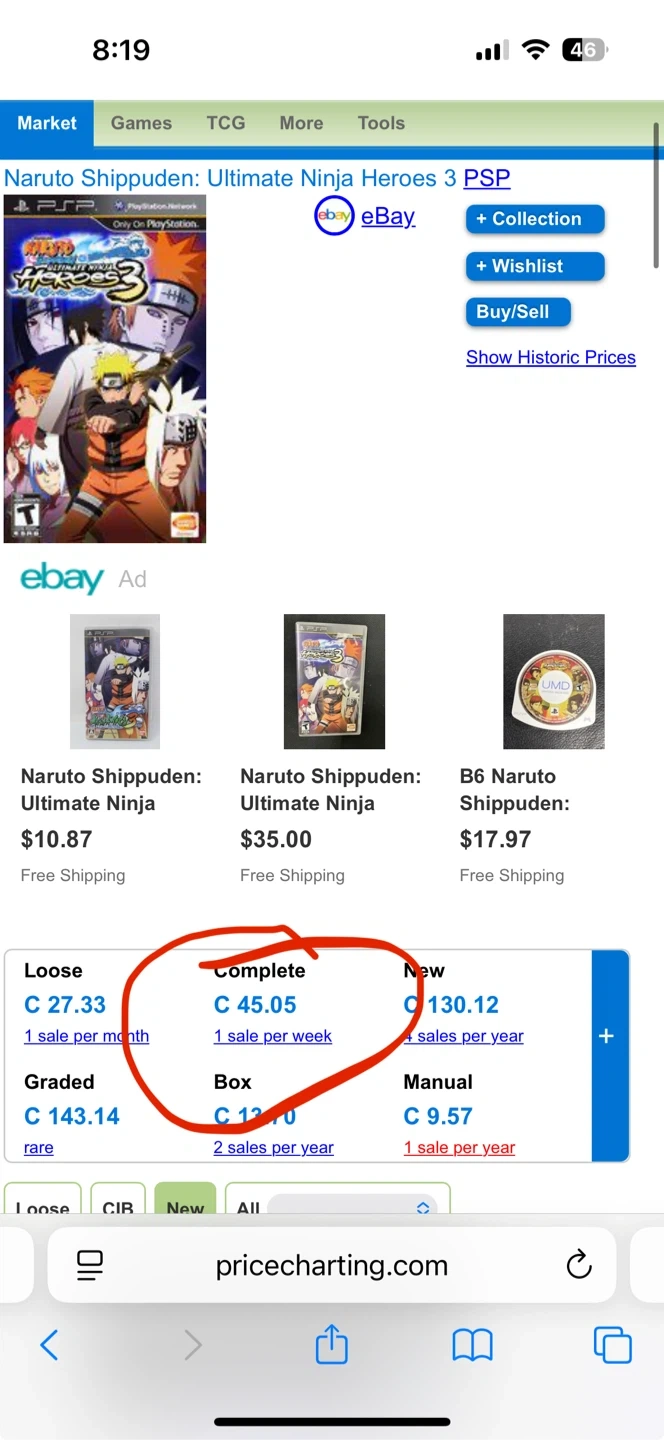Switch to the Games tab

[x=141, y=123]
